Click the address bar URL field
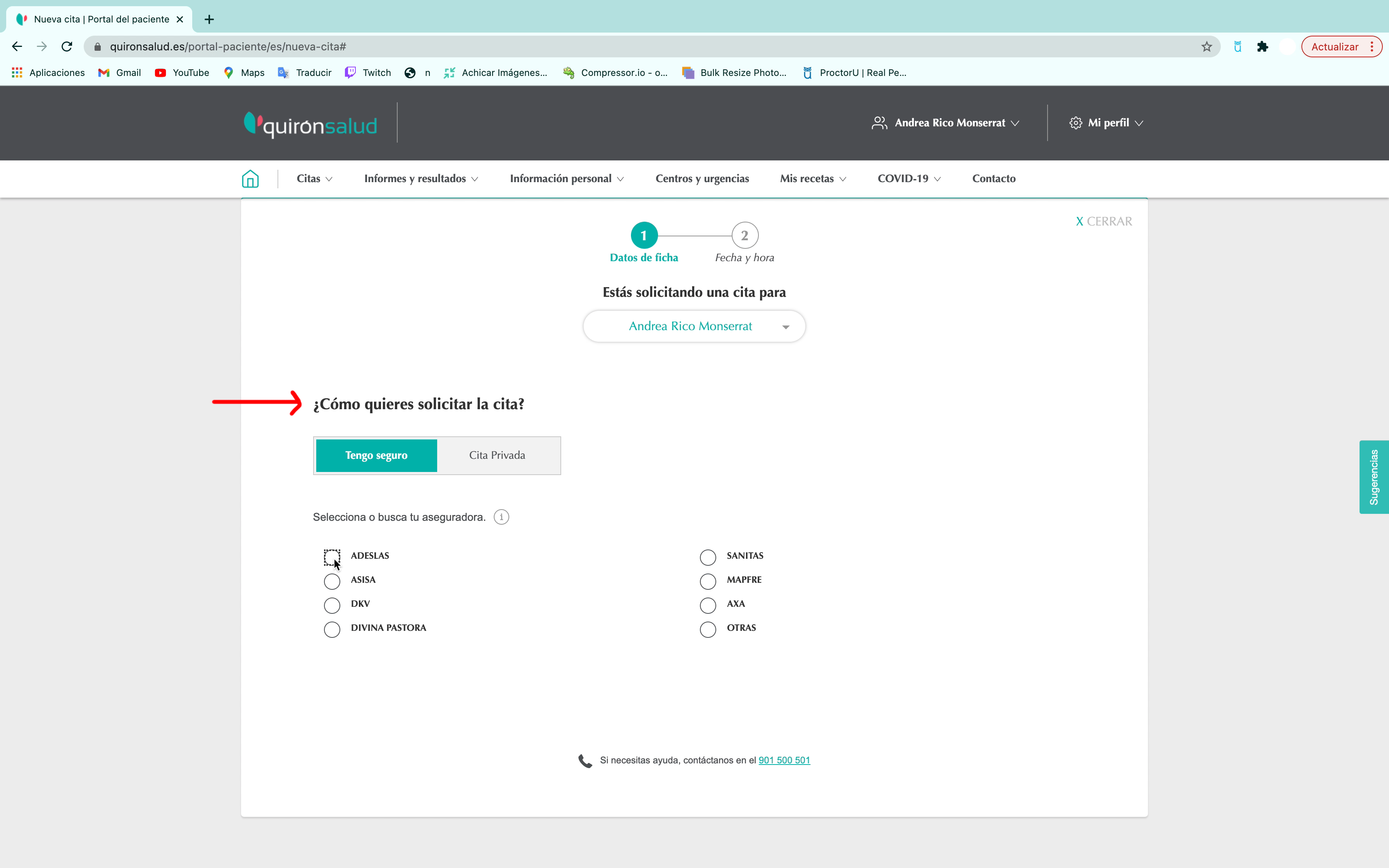This screenshot has width=1389, height=868. pyautogui.click(x=651, y=46)
